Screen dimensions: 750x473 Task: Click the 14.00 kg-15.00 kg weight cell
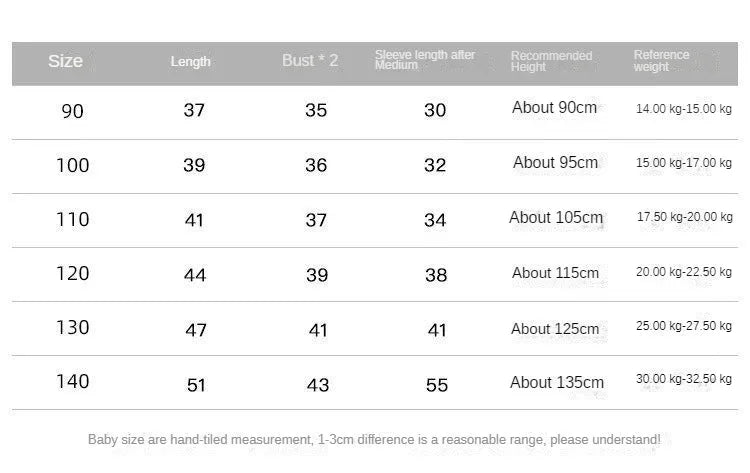pyautogui.click(x=684, y=109)
